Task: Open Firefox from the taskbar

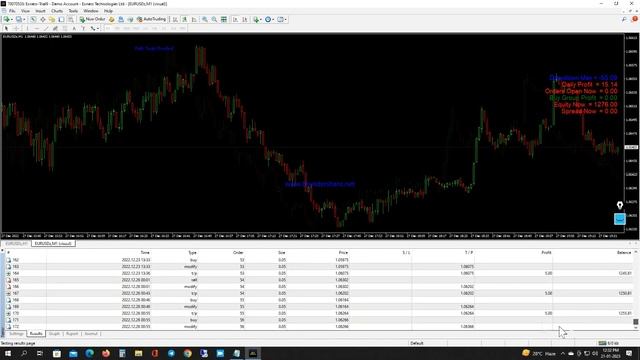Action: (106, 353)
